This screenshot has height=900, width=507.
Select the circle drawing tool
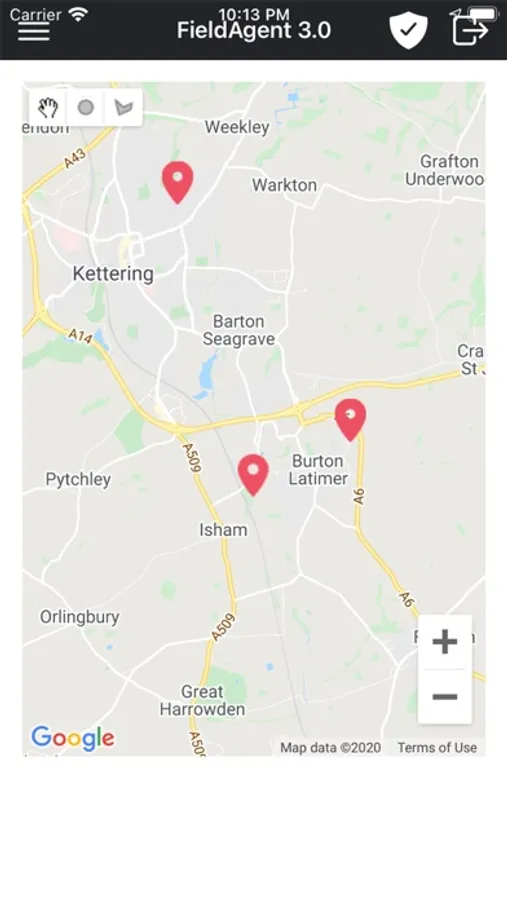(x=86, y=107)
